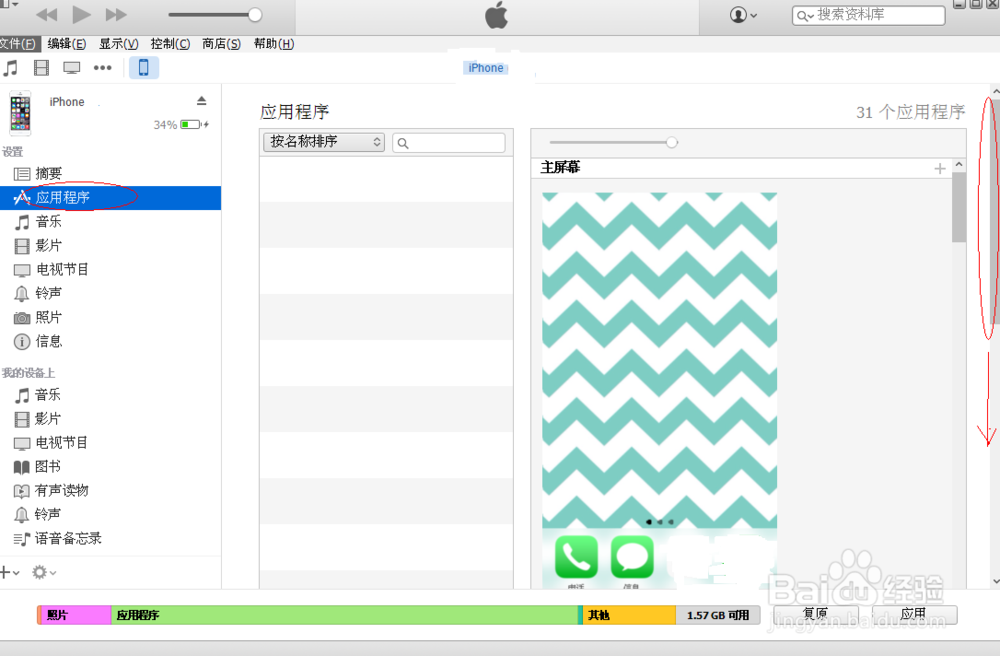Click the 照片 storage bar segment
The height and width of the screenshot is (656, 1000).
(75, 615)
